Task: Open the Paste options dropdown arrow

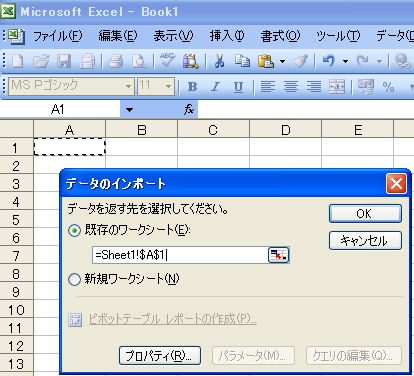Action: (x=282, y=61)
